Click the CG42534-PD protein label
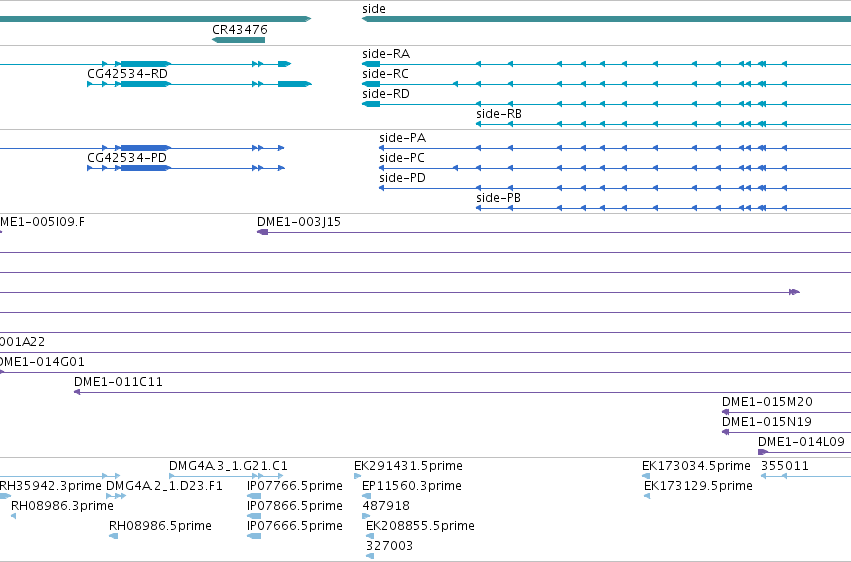851x562 pixels. coord(127,158)
